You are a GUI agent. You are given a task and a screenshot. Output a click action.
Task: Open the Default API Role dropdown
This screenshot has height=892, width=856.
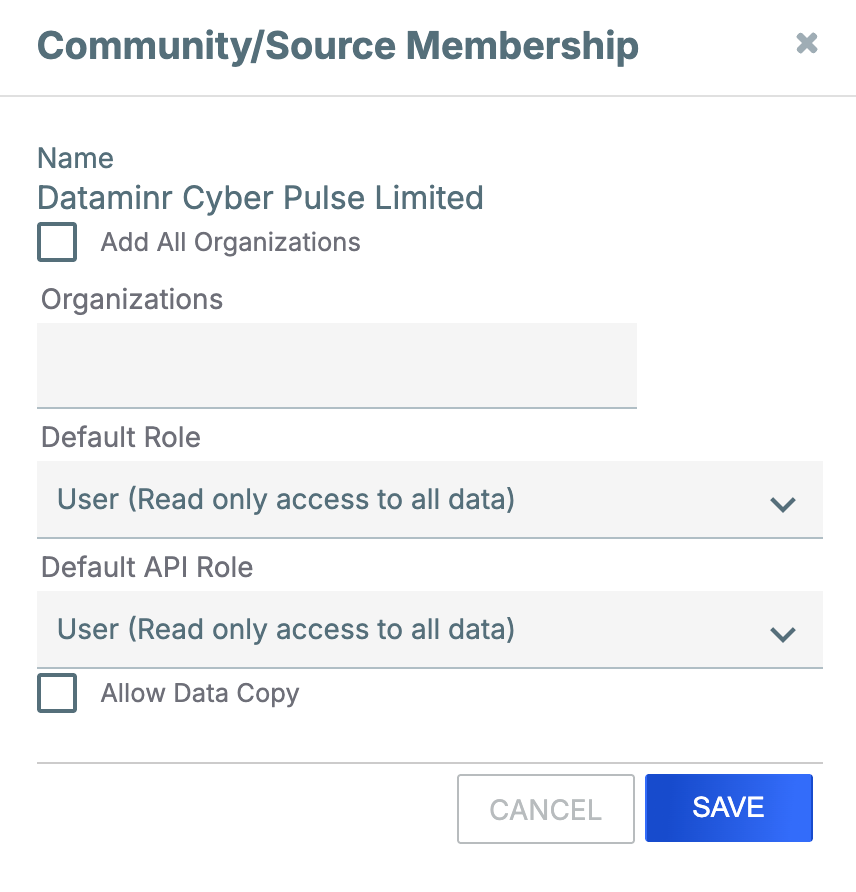coord(430,630)
